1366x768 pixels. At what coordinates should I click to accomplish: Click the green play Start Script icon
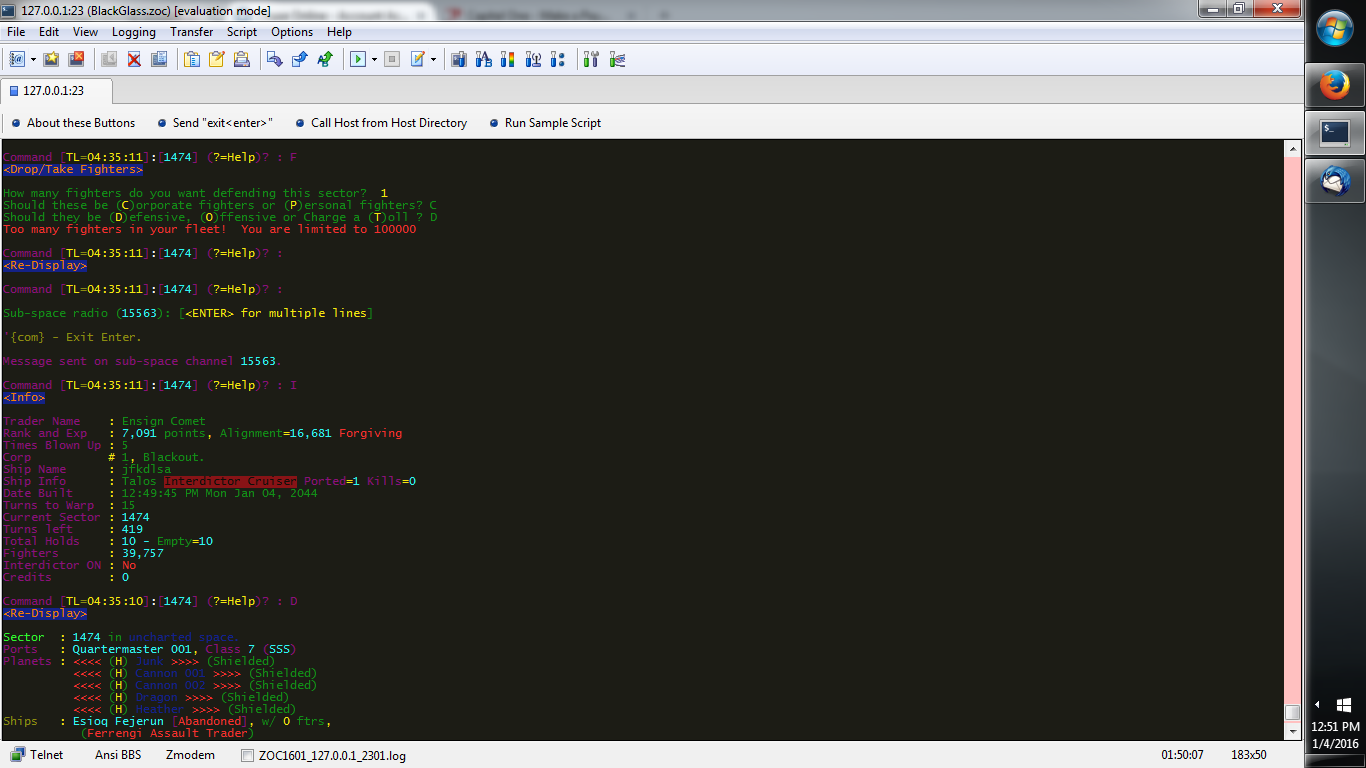click(x=357, y=59)
